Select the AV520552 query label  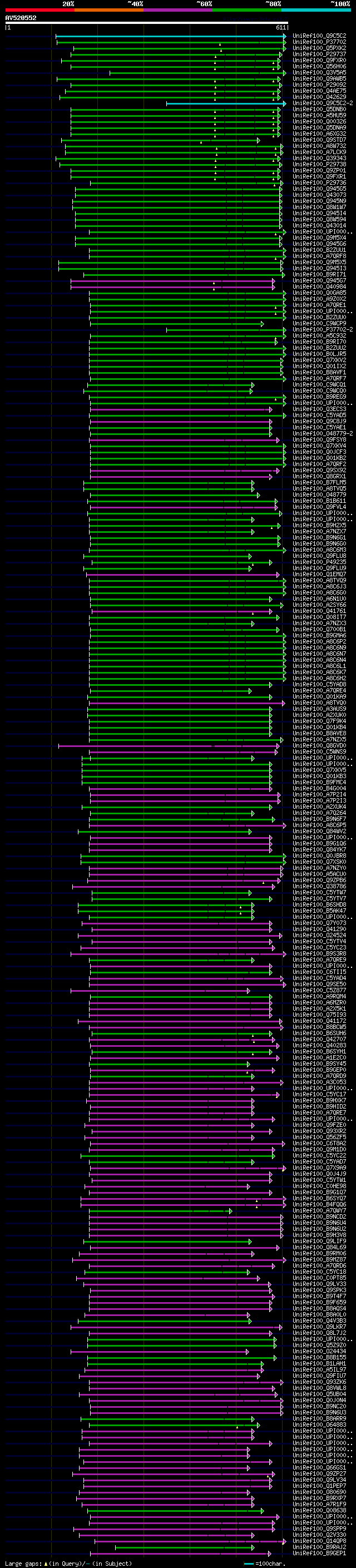pos(21,18)
